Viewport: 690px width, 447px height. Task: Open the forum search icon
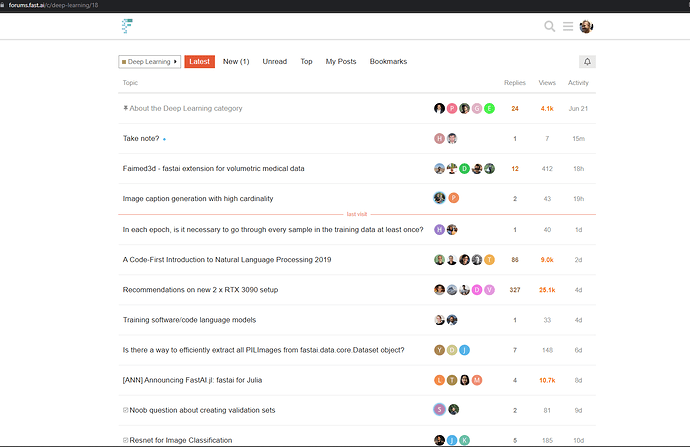coord(549,26)
